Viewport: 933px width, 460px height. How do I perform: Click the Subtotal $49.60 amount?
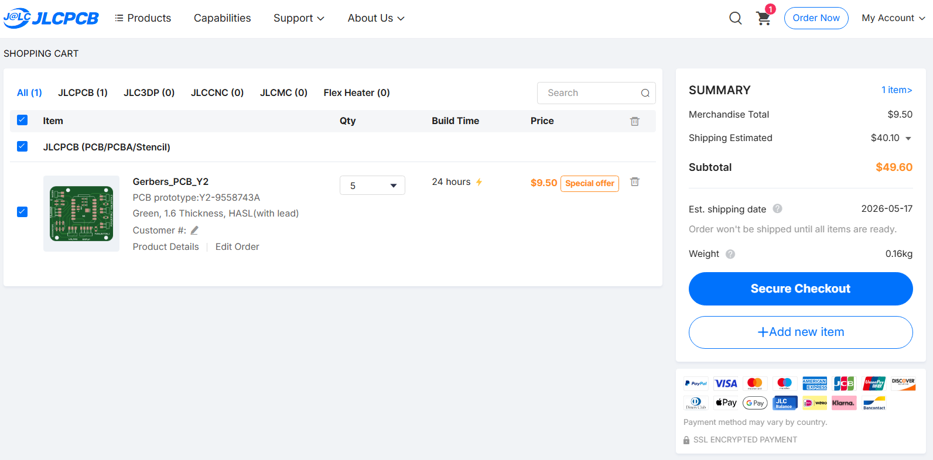[894, 167]
